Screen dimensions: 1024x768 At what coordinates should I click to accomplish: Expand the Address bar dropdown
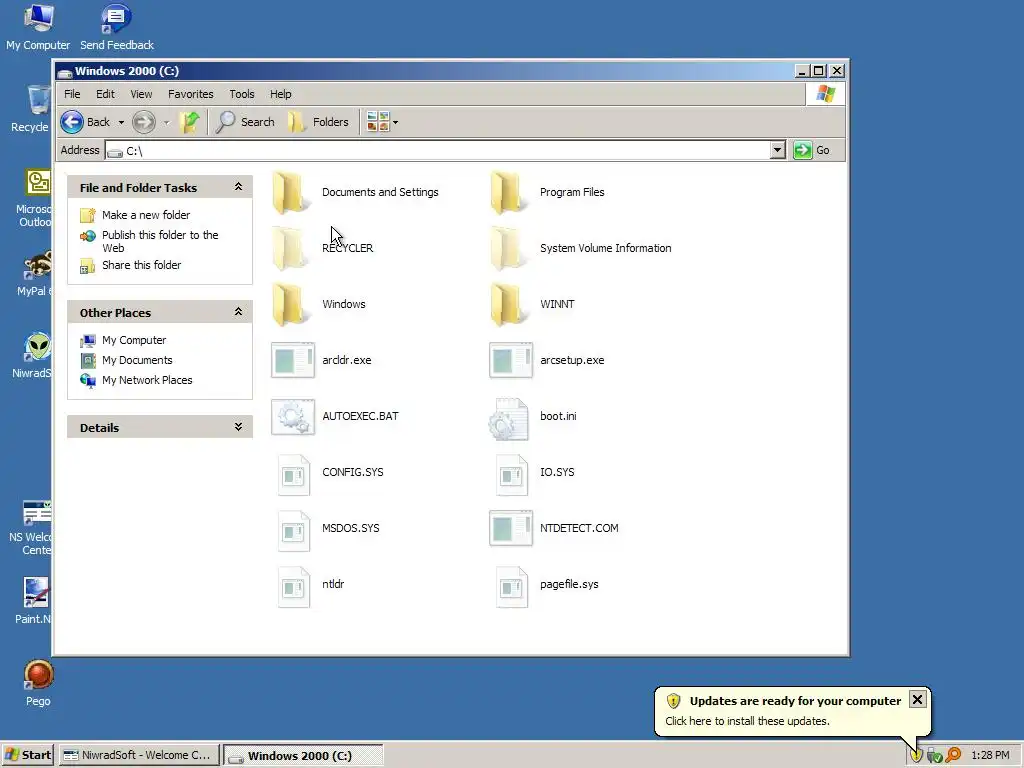pyautogui.click(x=777, y=150)
